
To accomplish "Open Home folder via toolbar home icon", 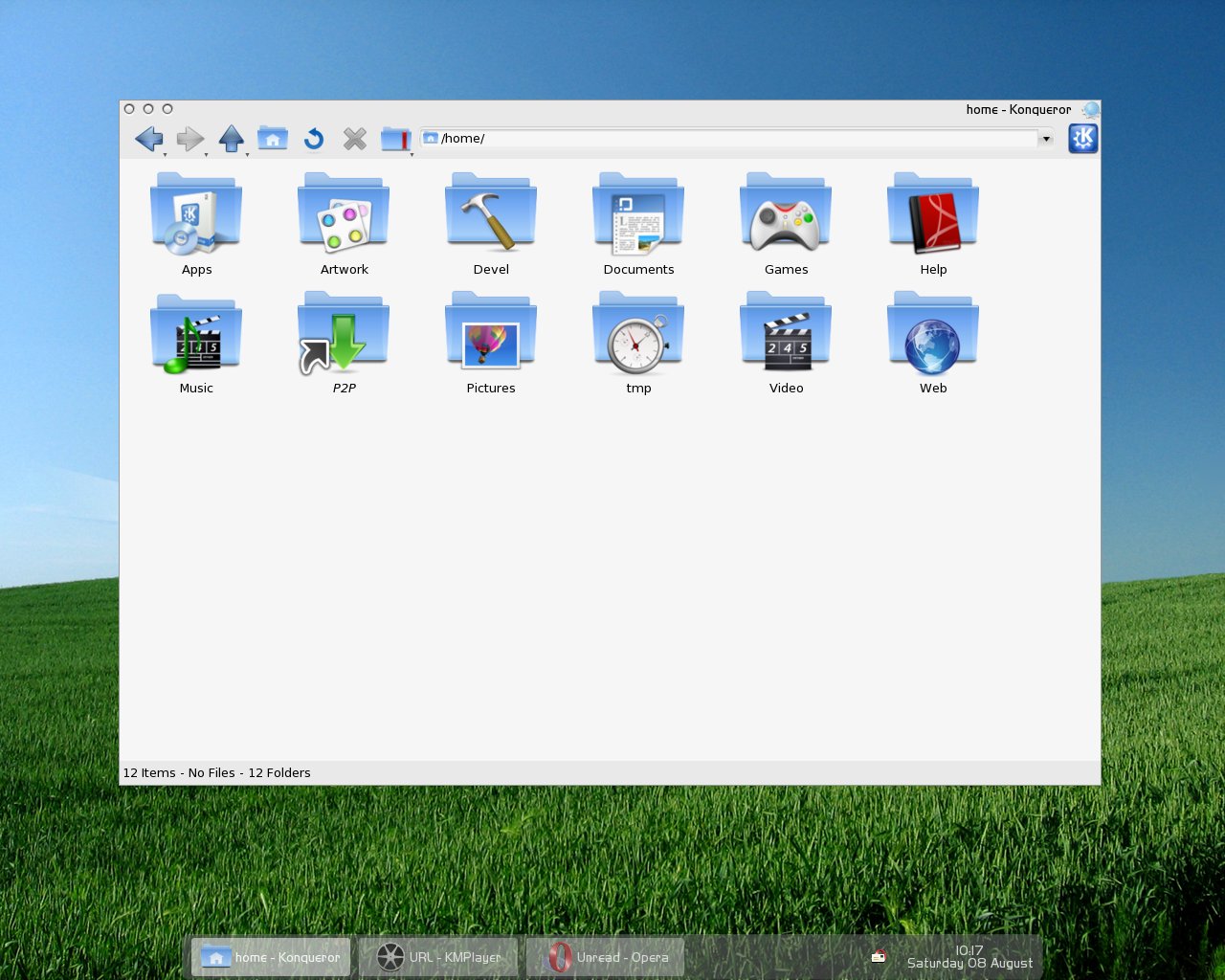I will 273,139.
